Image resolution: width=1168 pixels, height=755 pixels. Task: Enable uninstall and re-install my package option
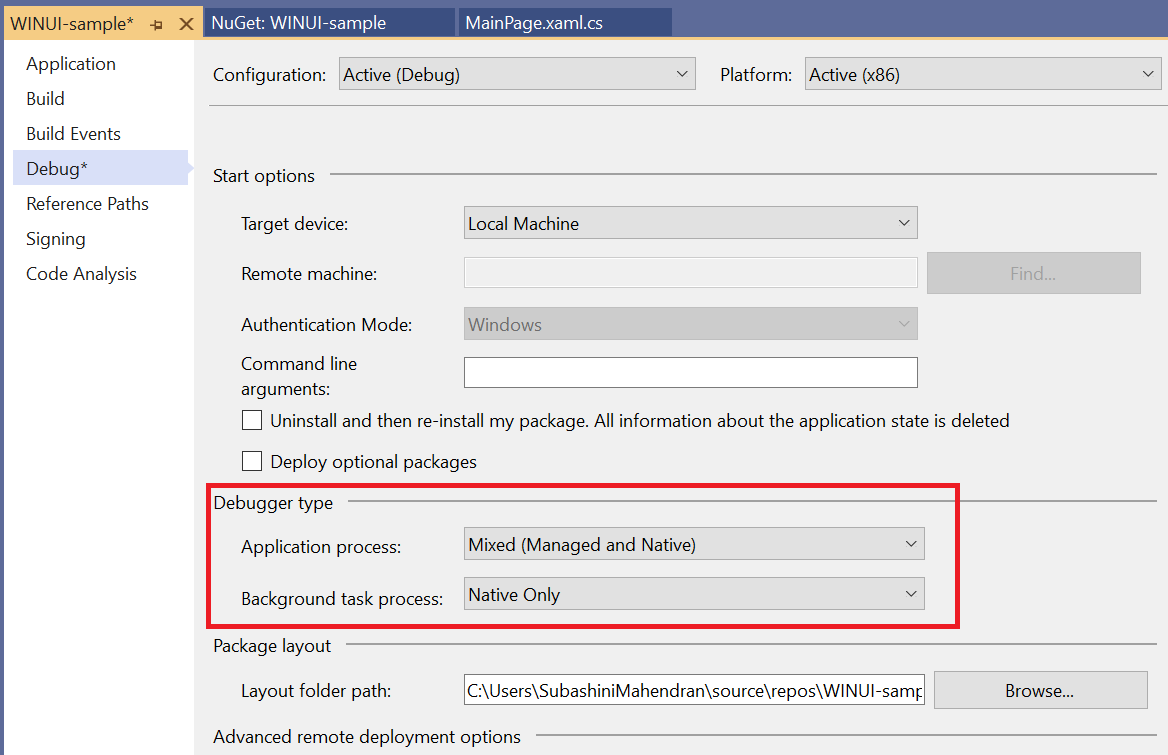point(251,420)
